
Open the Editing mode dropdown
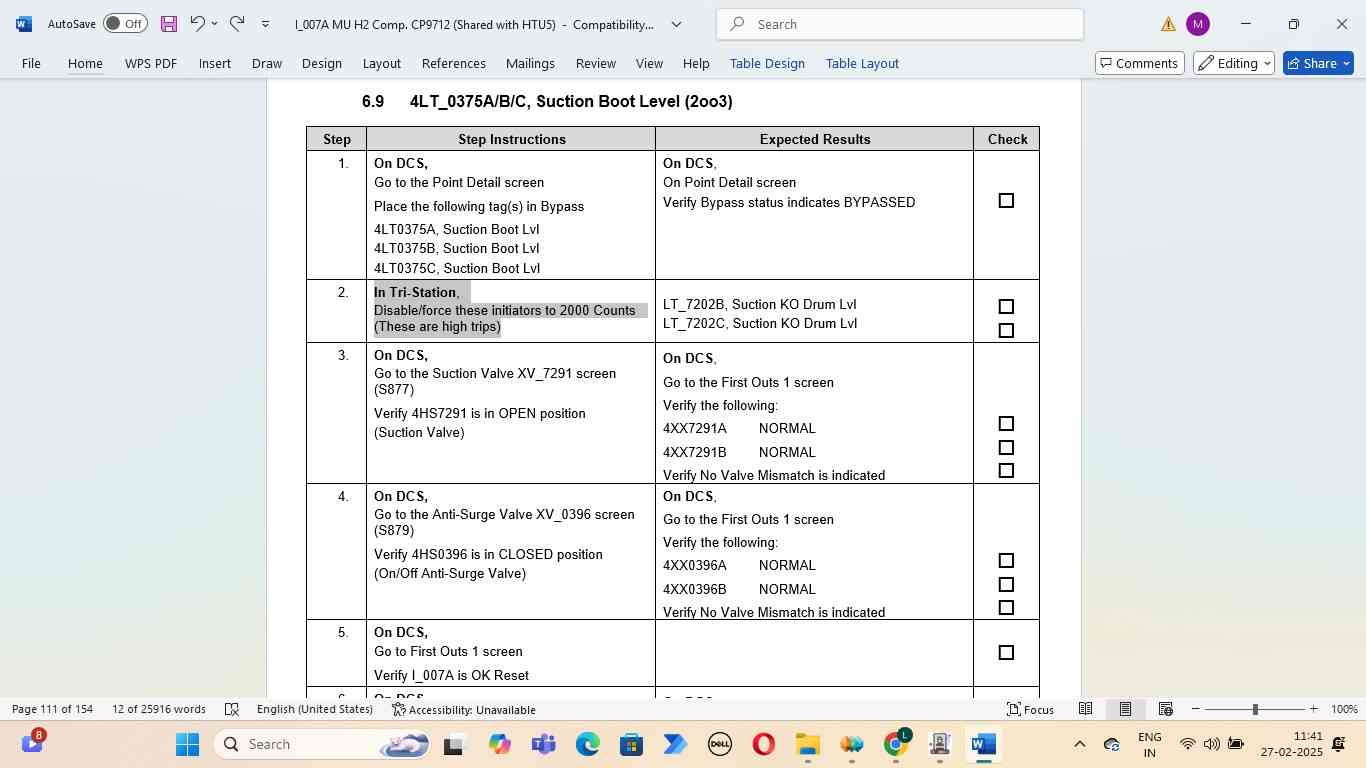pos(1234,63)
